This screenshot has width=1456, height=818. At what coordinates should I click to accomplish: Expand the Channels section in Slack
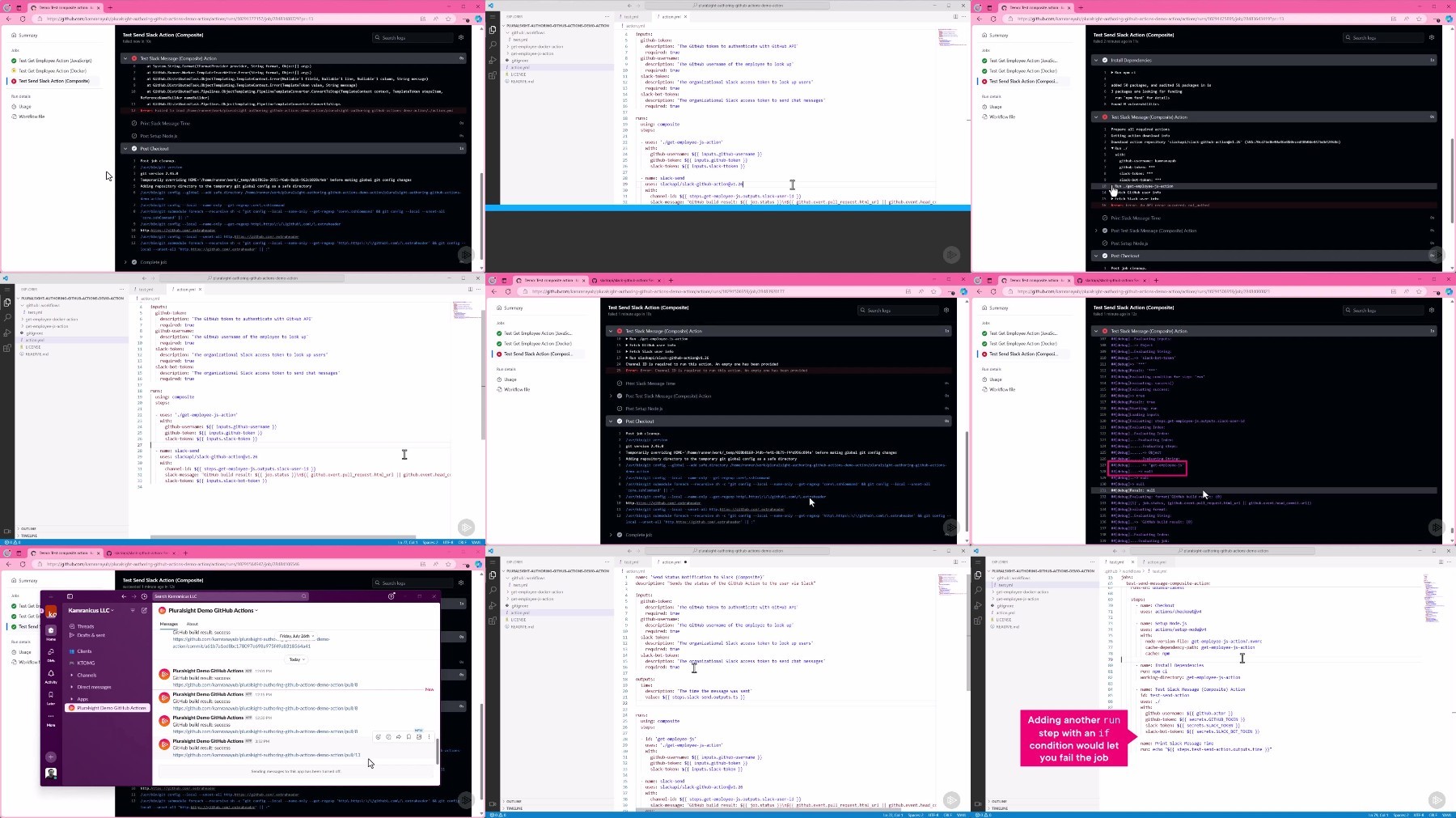click(x=87, y=675)
